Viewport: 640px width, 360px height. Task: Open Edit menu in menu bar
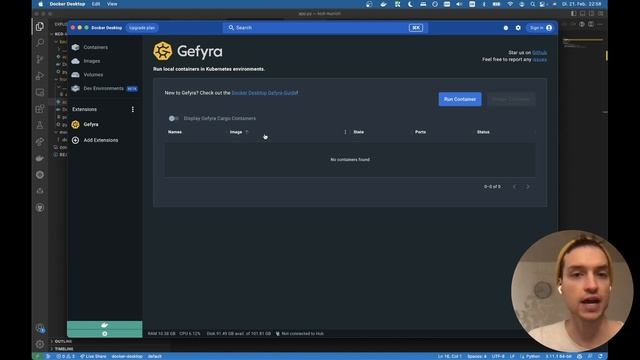pyautogui.click(x=96, y=4)
